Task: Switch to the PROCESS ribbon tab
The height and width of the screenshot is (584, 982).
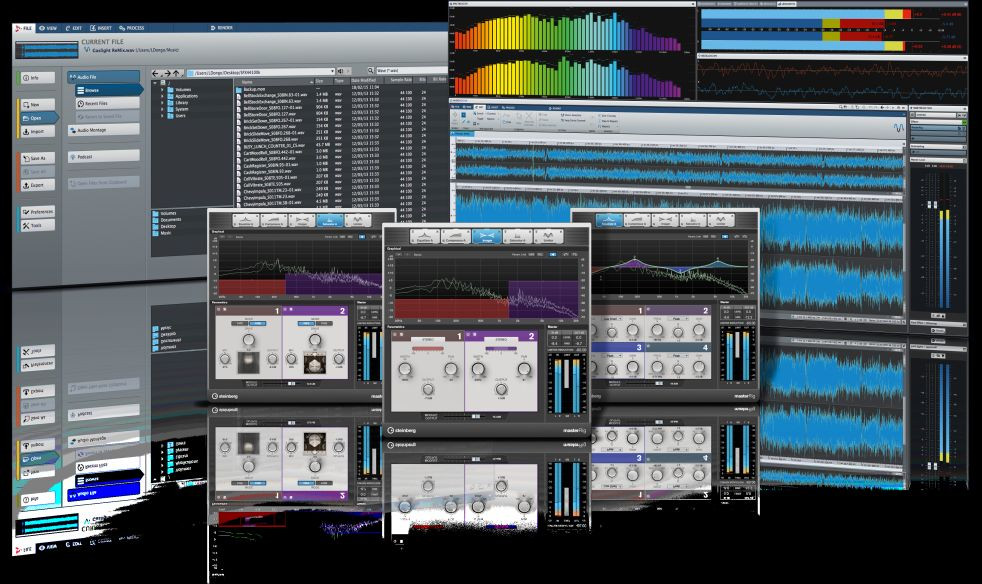Action: click(131, 30)
